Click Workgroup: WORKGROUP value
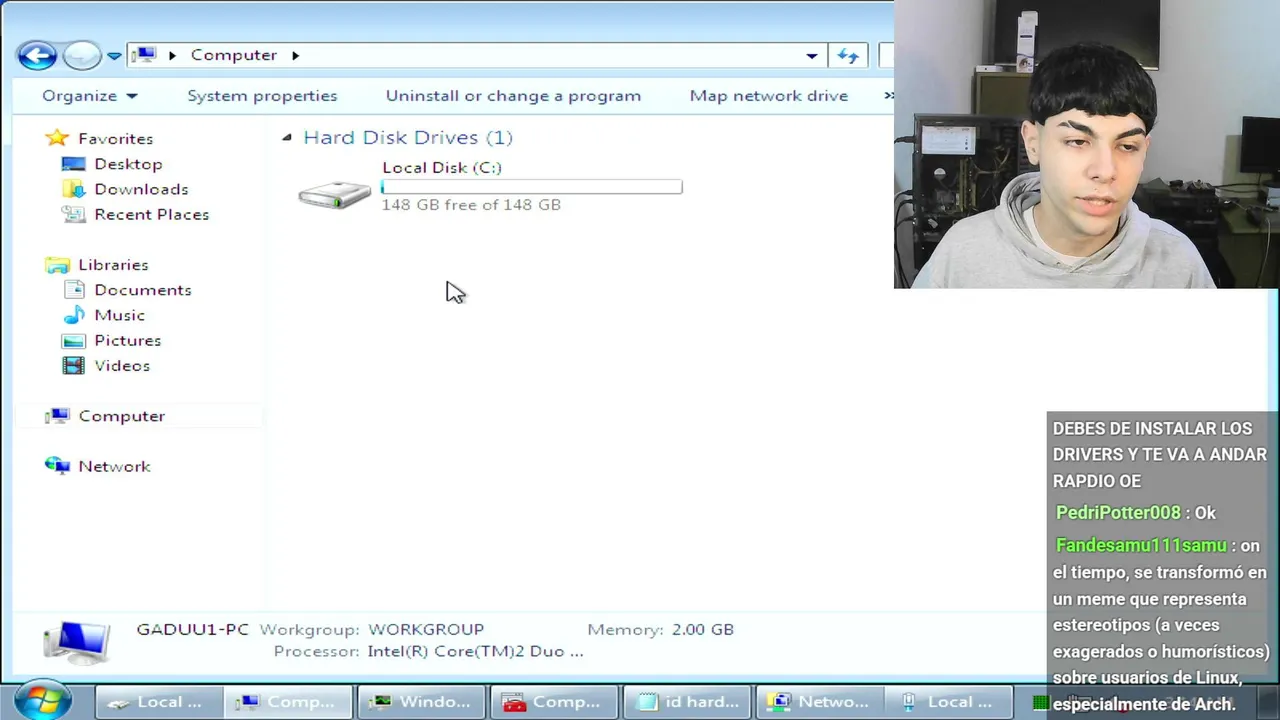 coord(426,629)
